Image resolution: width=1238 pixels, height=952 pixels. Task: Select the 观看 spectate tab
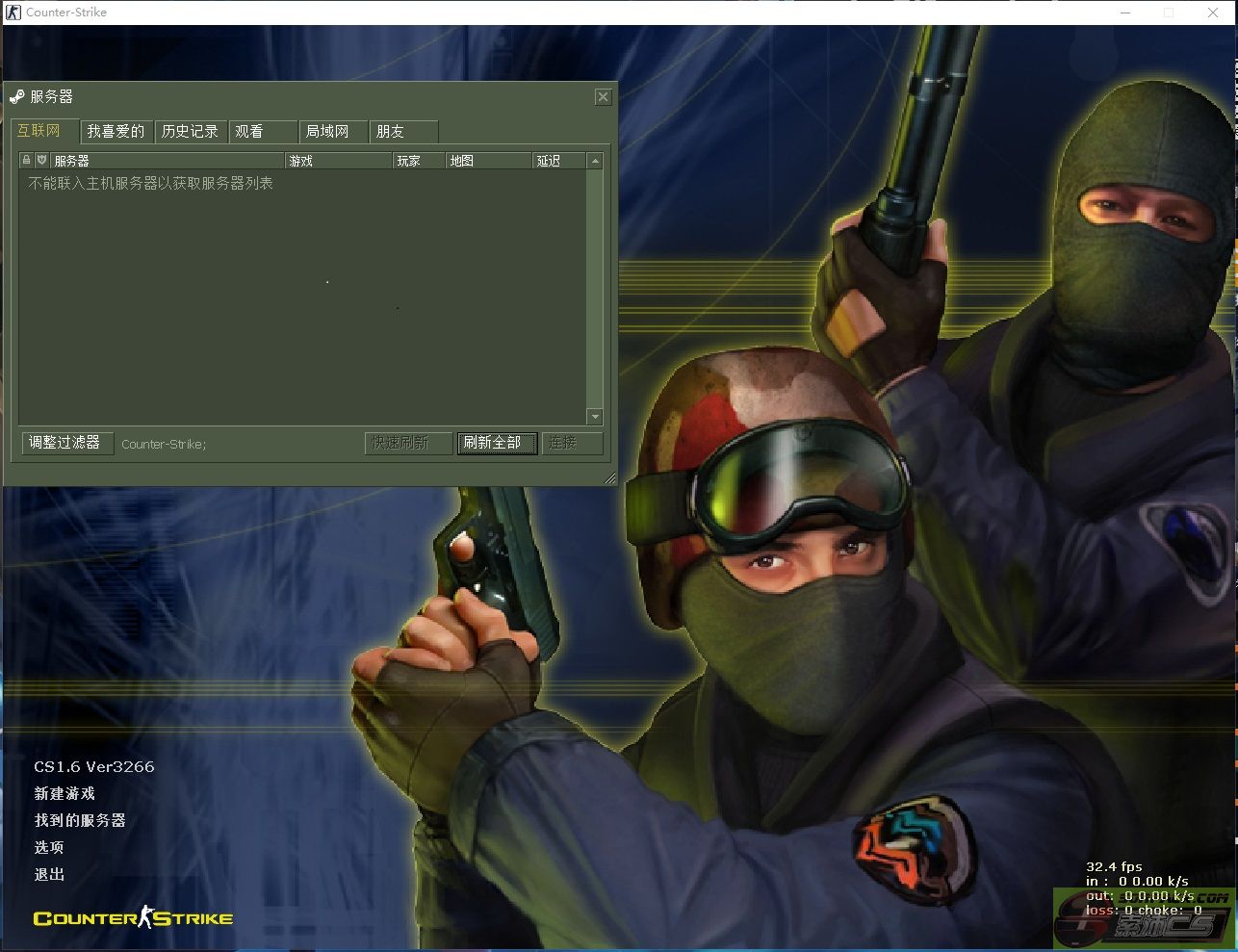[264, 132]
